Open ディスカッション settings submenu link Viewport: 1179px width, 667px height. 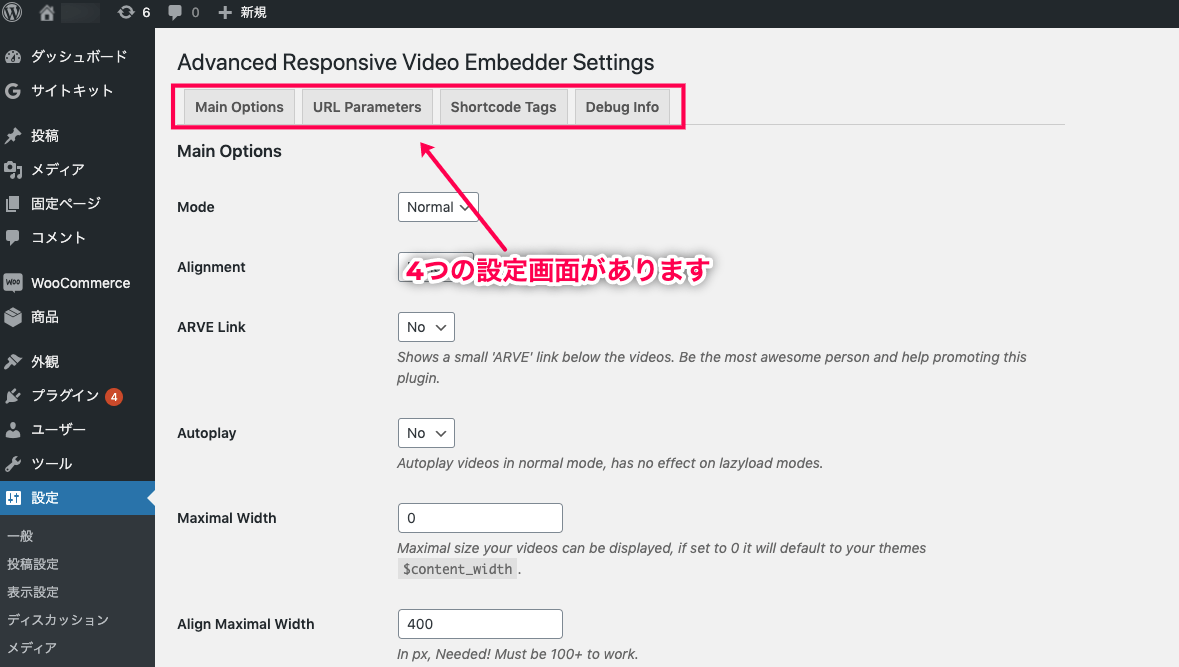point(58,620)
